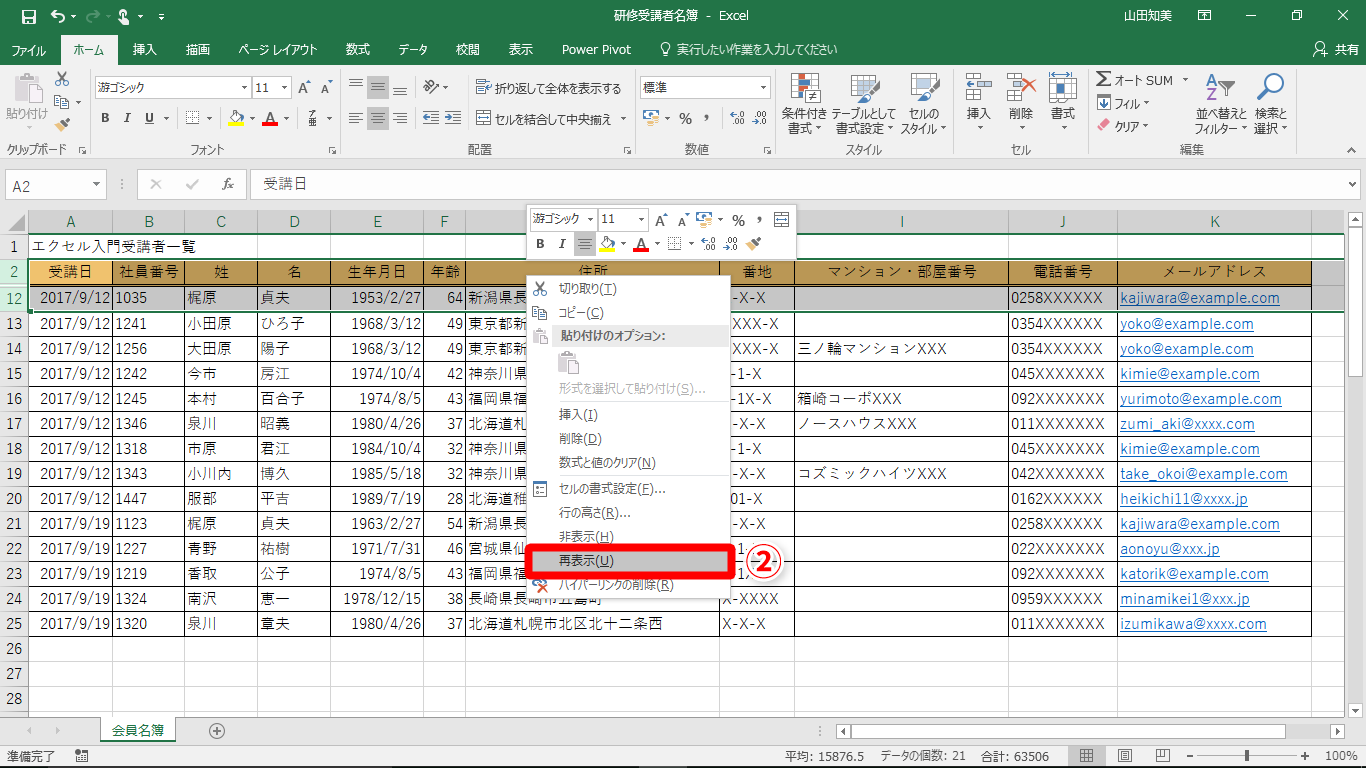1366x768 pixels.
Task: Increase decimal places in the ribbon
Action: coord(739,119)
